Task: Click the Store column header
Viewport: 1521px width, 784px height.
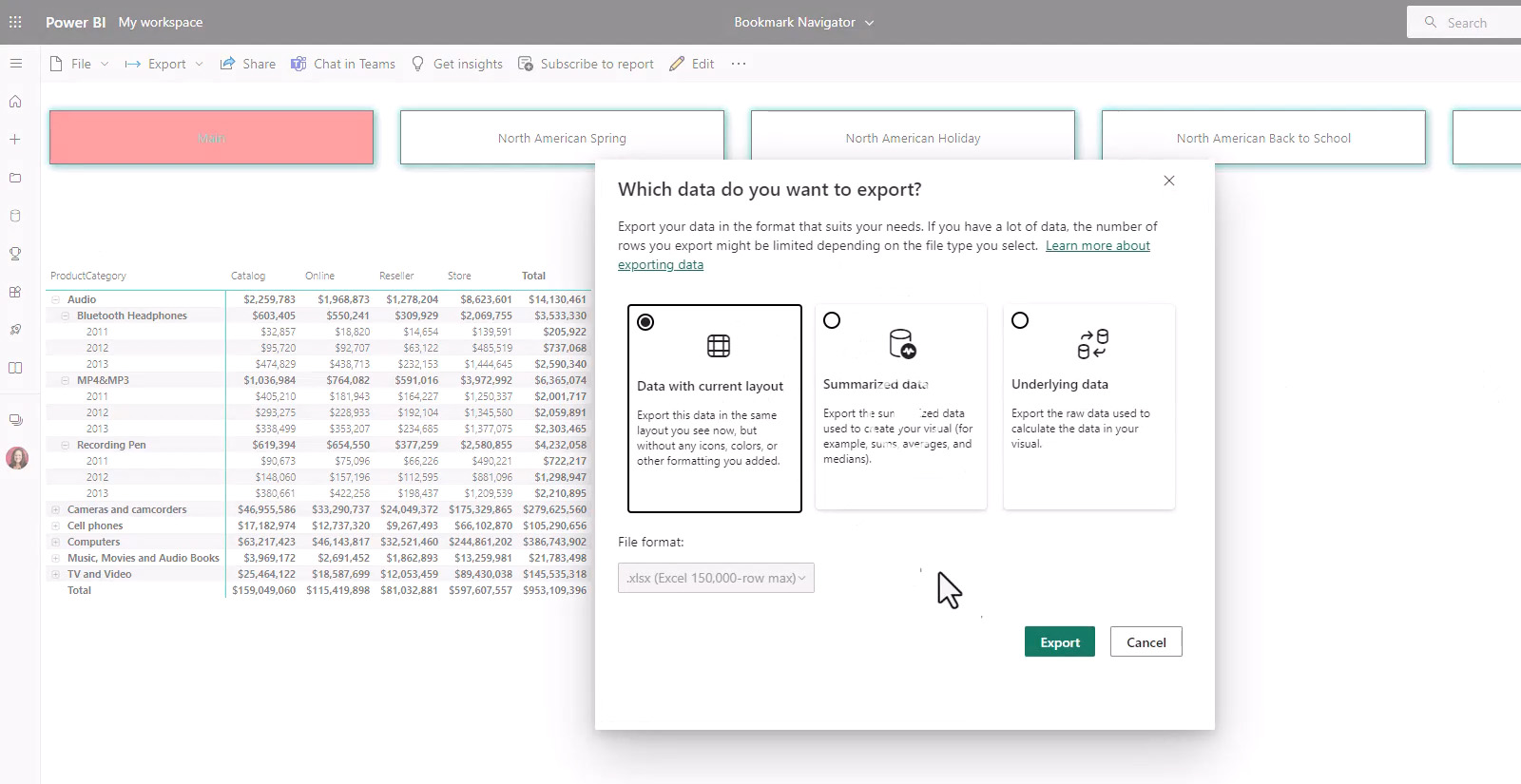Action: pos(459,276)
